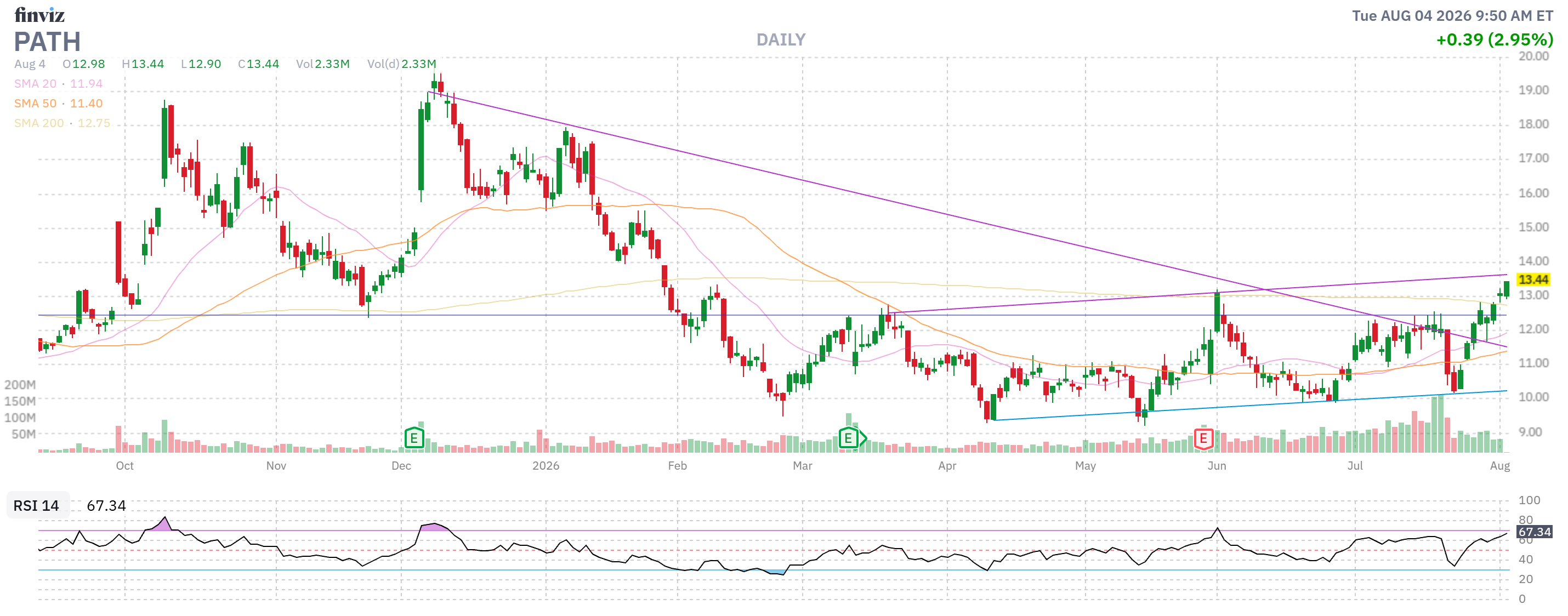Click the May month label
The width and height of the screenshot is (1568, 616).
(x=1086, y=466)
